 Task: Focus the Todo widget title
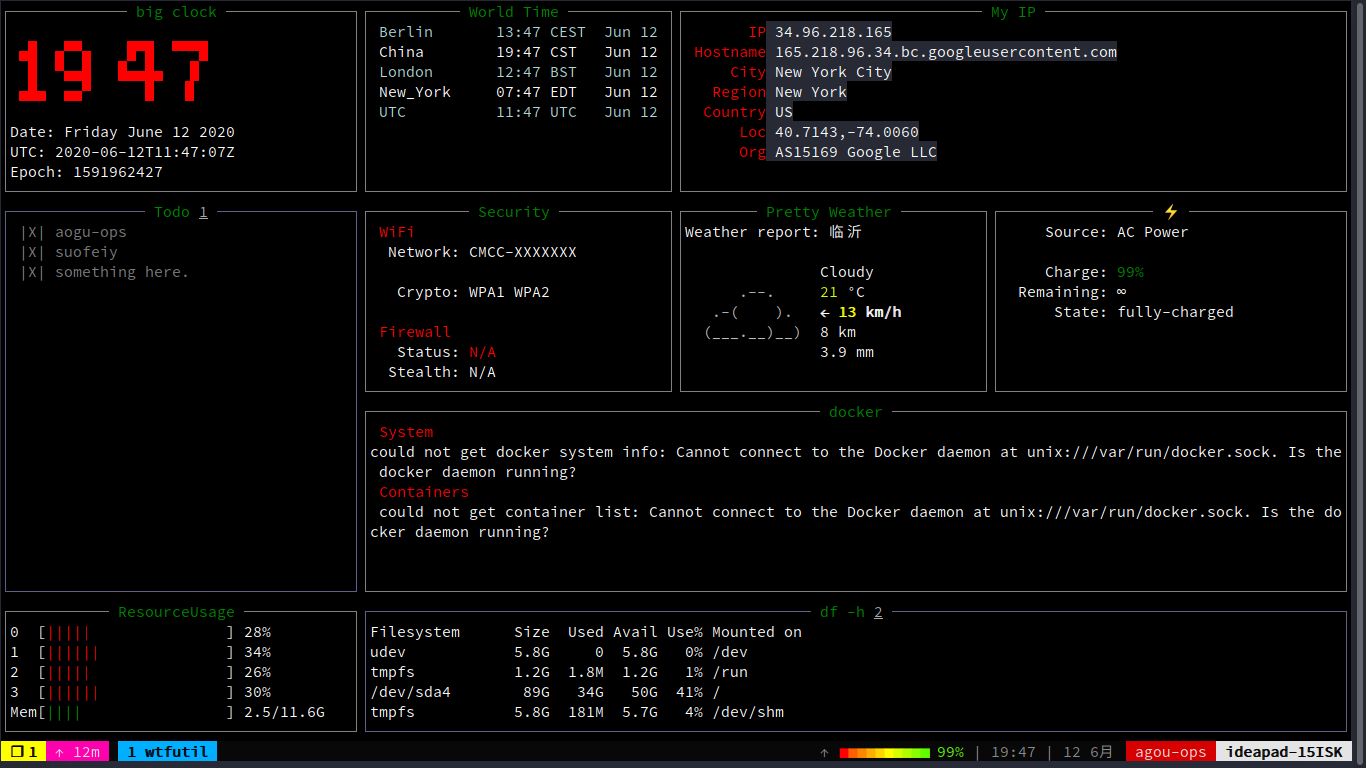pos(181,212)
